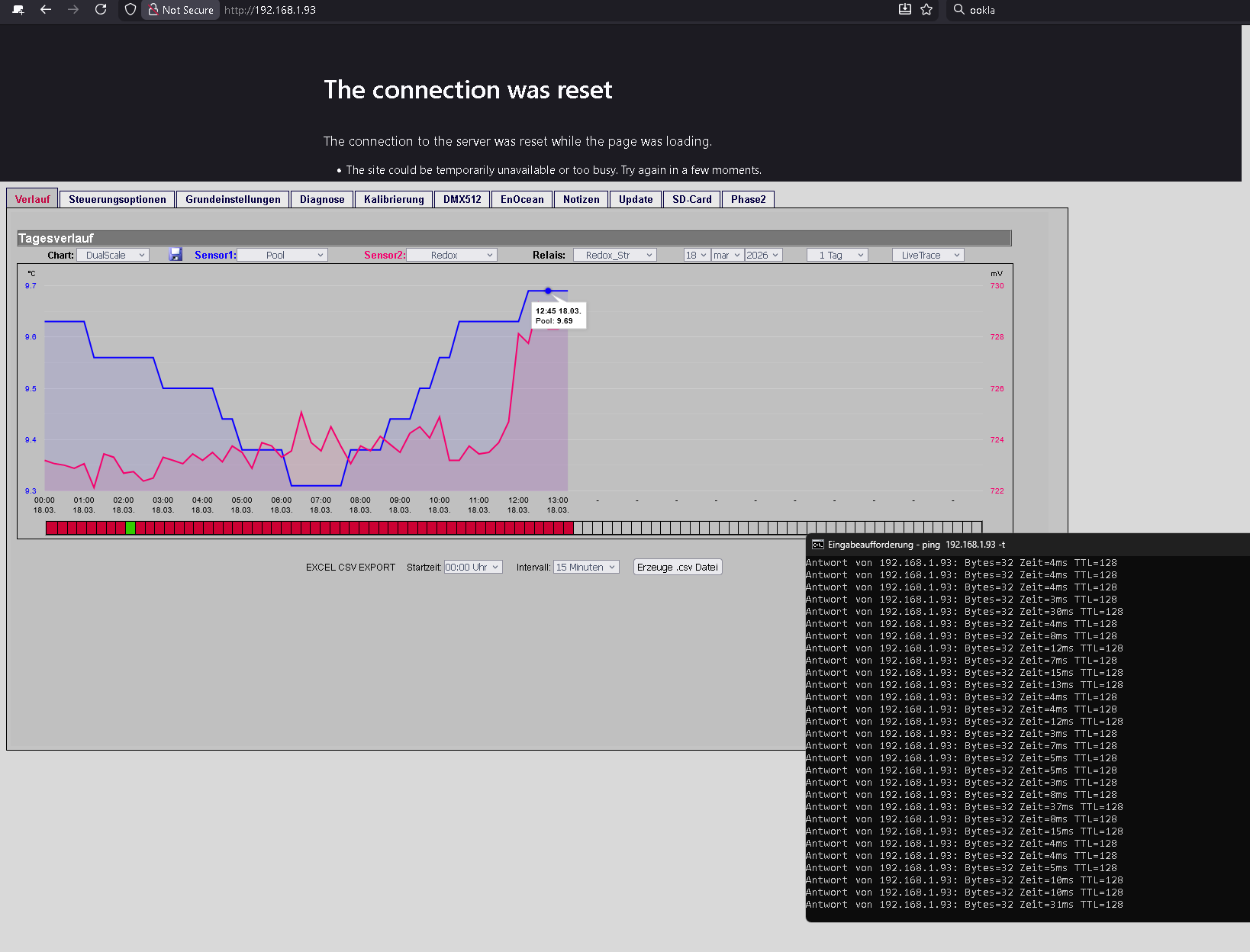Screen dimensions: 1250x952
Task: Click the "EXCEL CSV EXPORT" label
Action: (x=350, y=568)
